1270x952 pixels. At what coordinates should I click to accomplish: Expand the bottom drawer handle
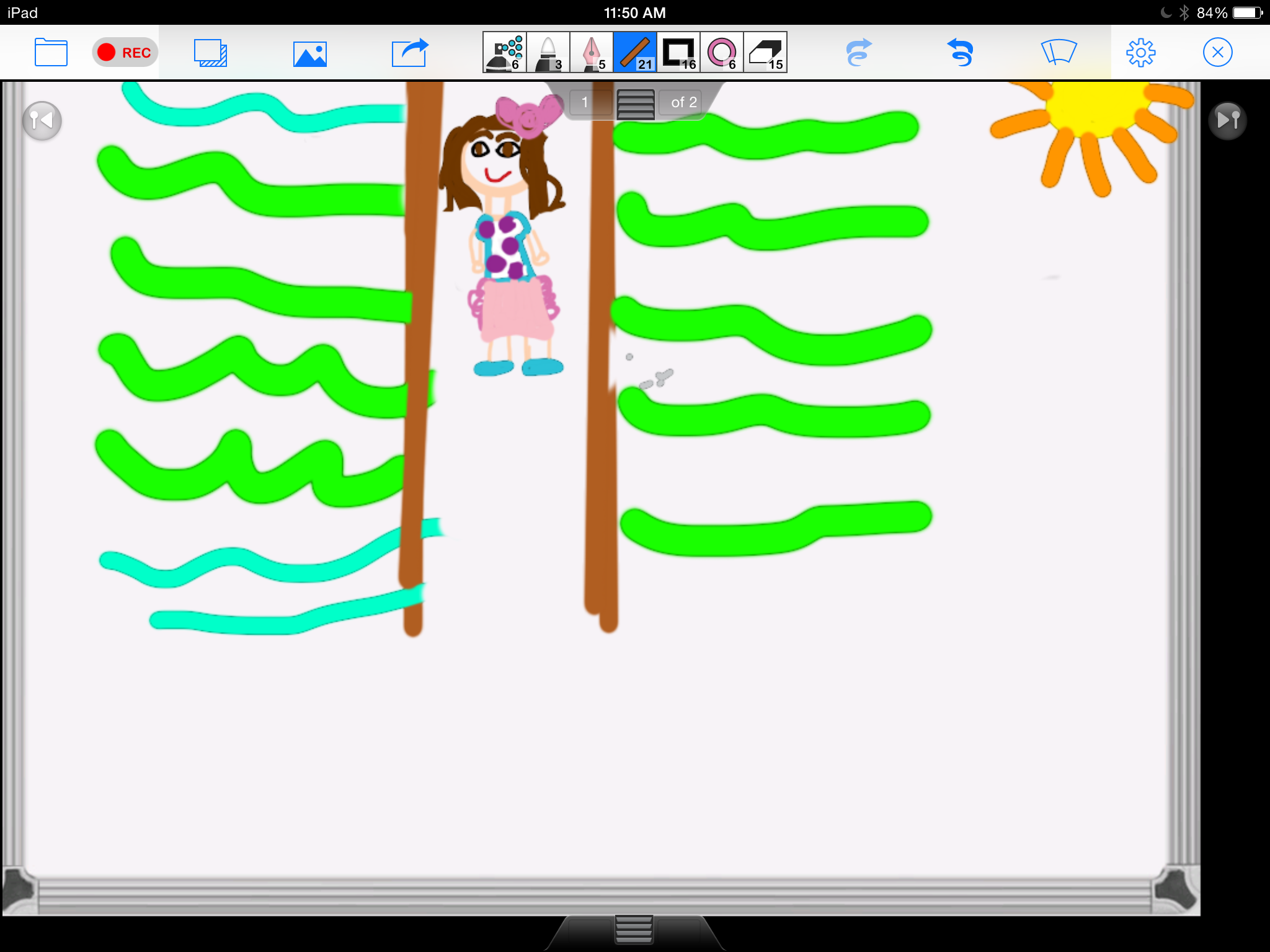click(634, 930)
